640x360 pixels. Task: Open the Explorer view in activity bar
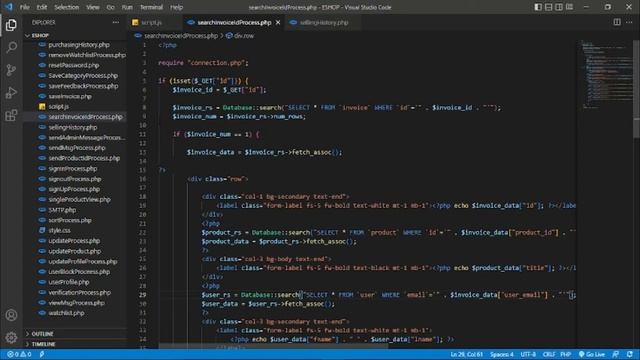(x=11, y=25)
